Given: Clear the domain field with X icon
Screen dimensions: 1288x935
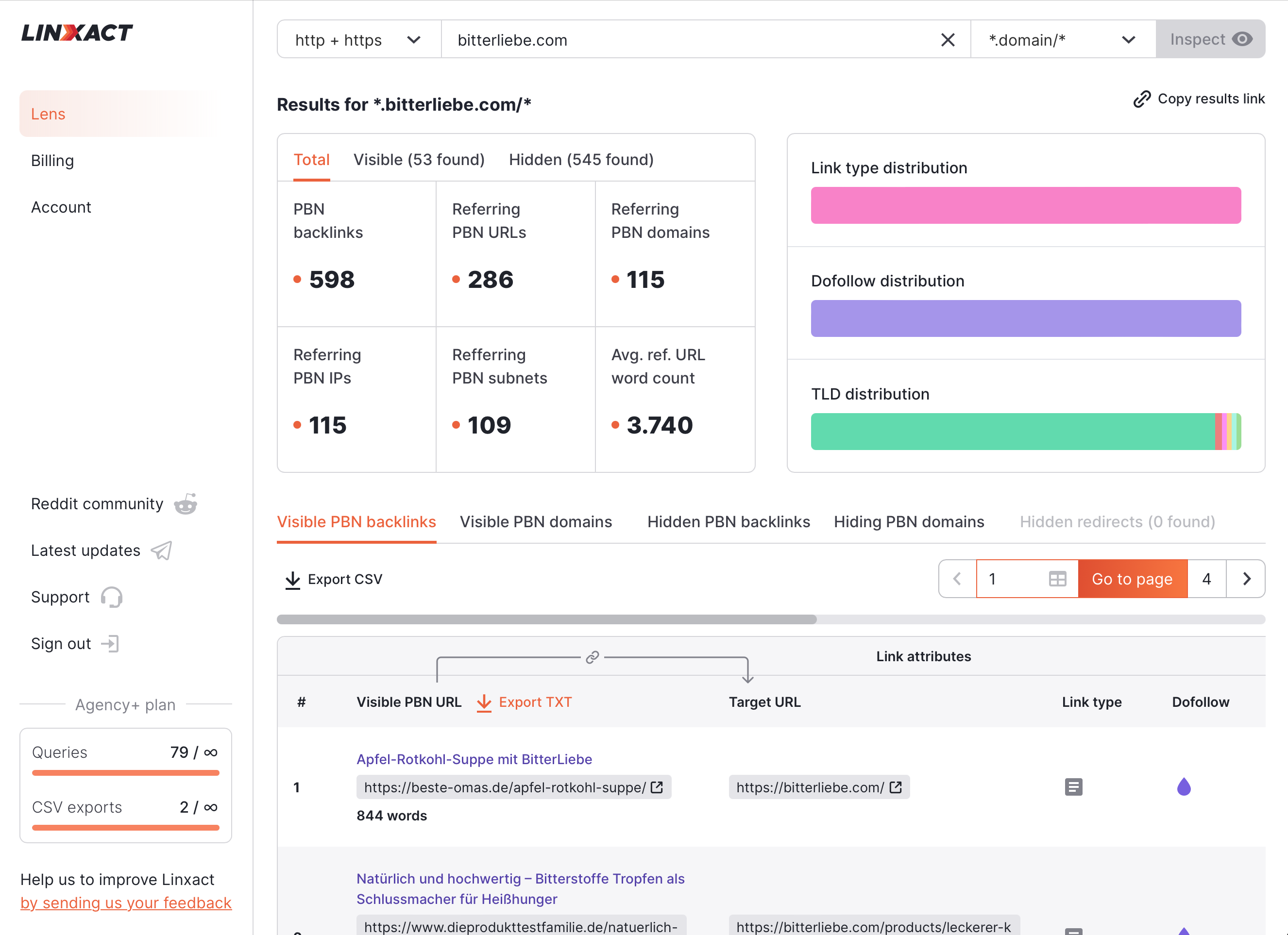Looking at the screenshot, I should coord(947,40).
